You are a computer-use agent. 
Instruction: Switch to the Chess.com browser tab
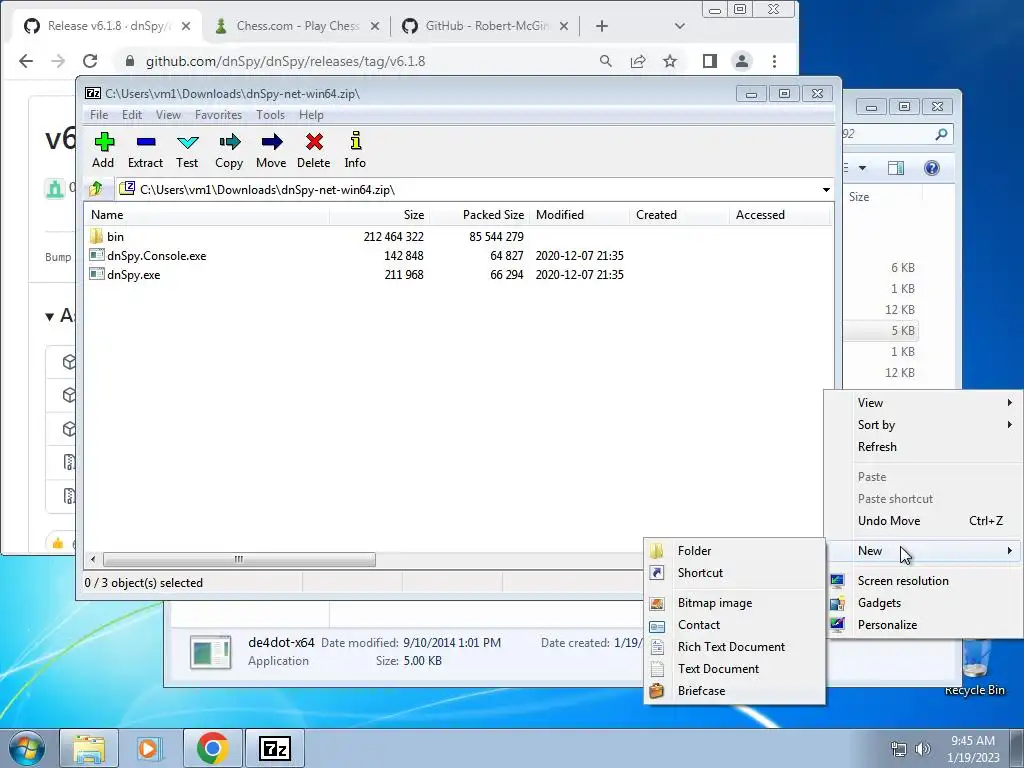point(296,26)
